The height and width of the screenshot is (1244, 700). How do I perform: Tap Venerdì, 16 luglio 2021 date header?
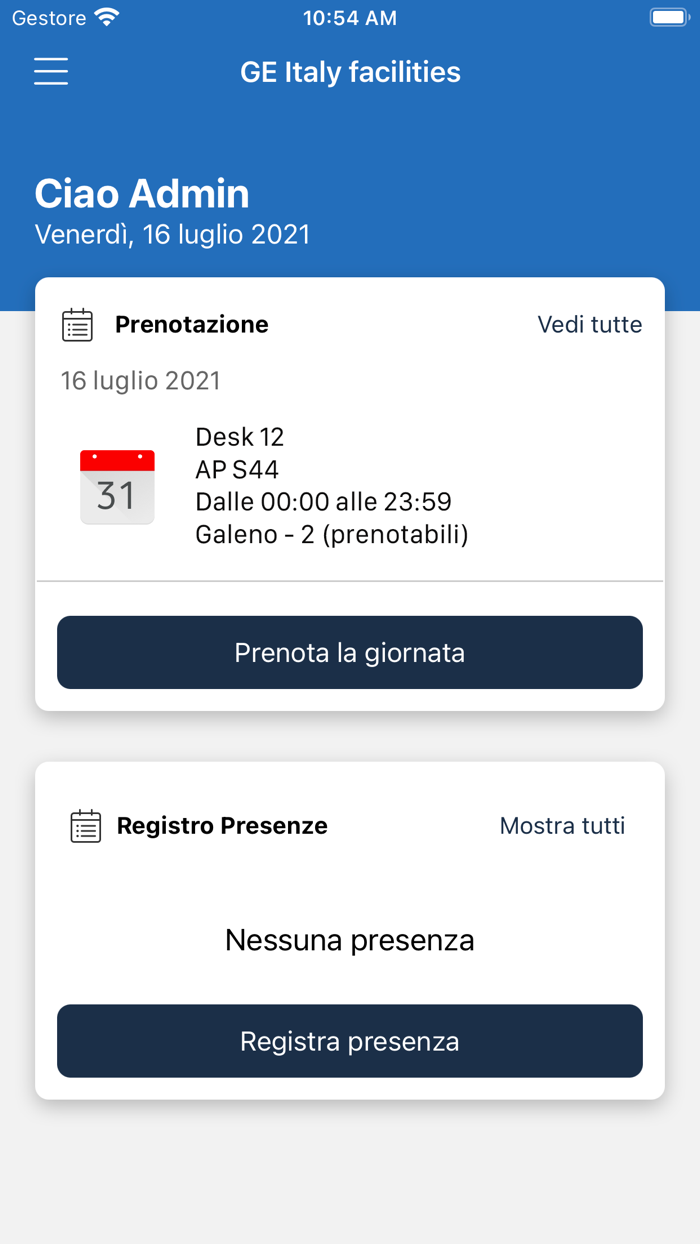173,234
